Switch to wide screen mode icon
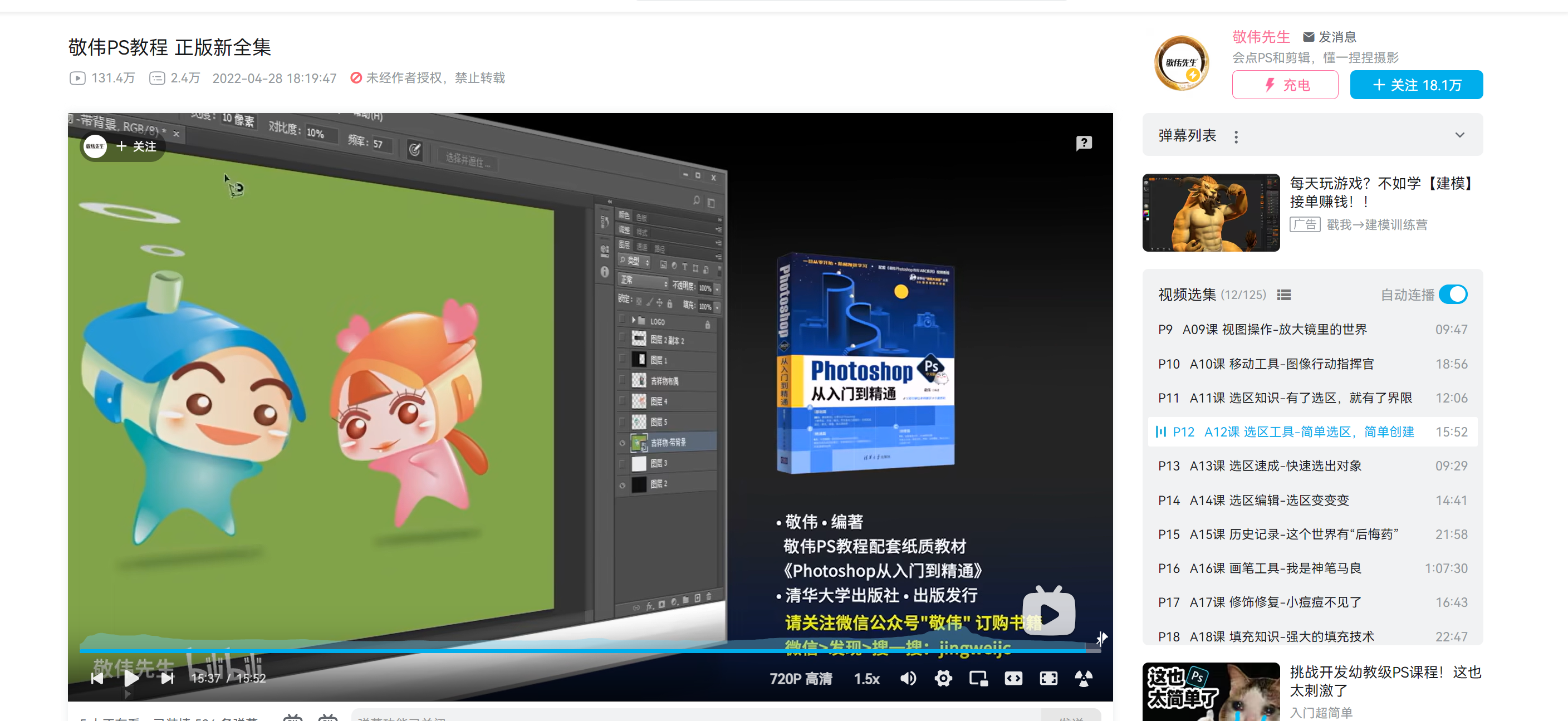Image resolution: width=1568 pixels, height=721 pixels. [1013, 678]
